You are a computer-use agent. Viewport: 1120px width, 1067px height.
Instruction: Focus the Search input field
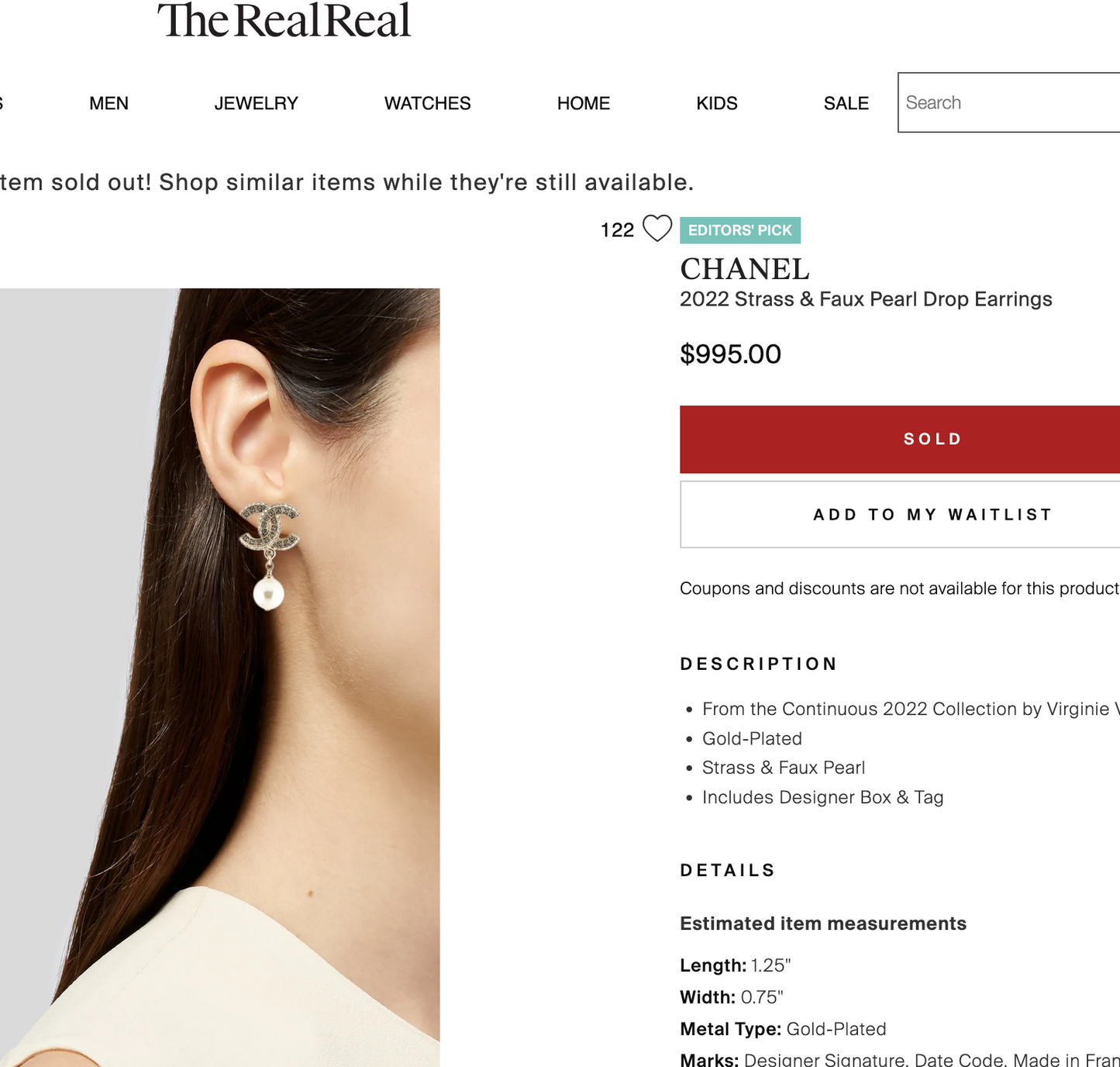[x=1009, y=102]
